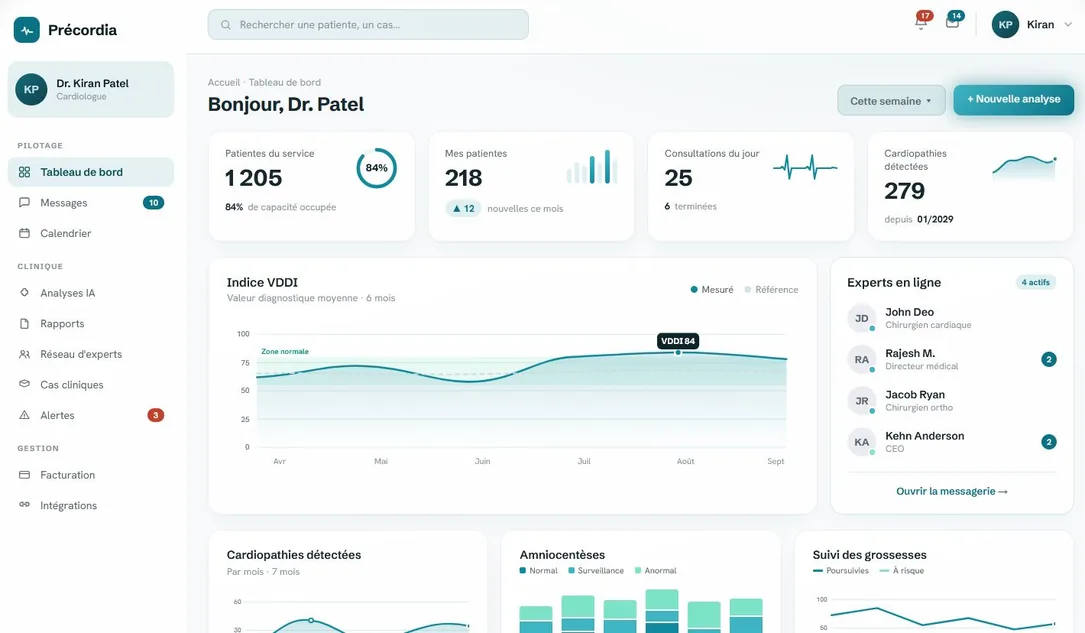Click the Dr. Kiran Patel sidebar avatar
Viewport: 1085px width, 633px height.
point(31,89)
